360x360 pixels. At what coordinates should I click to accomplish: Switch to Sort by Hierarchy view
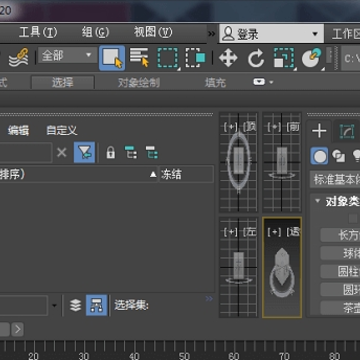tap(97, 305)
